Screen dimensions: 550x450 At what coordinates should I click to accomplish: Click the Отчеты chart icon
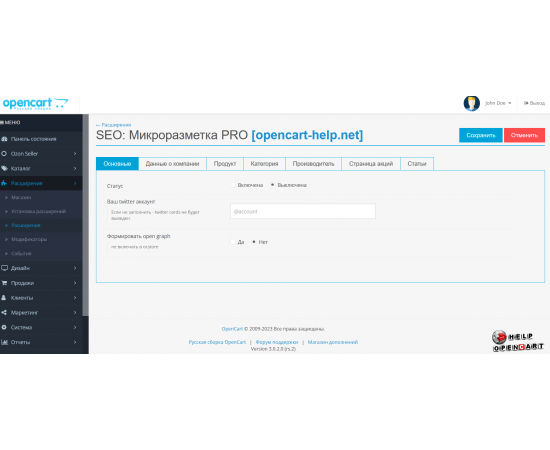4,342
